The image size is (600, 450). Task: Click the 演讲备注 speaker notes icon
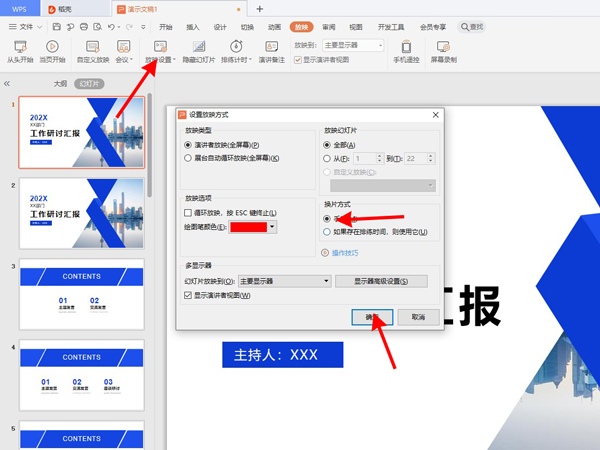click(x=271, y=47)
